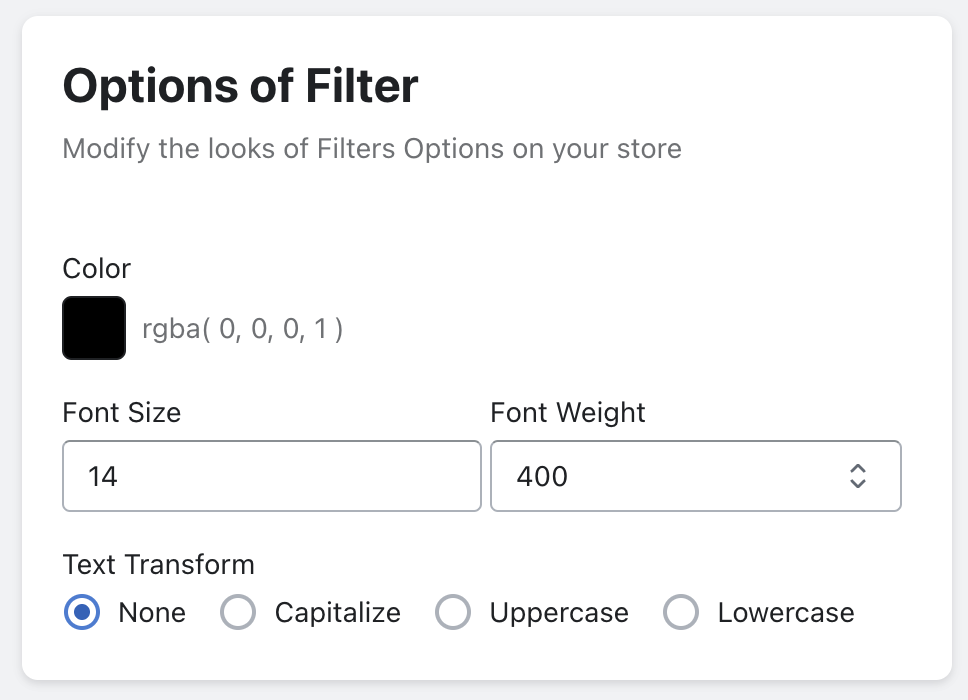The height and width of the screenshot is (700, 968).
Task: Choose the Uppercase radio button
Action: coord(453,612)
